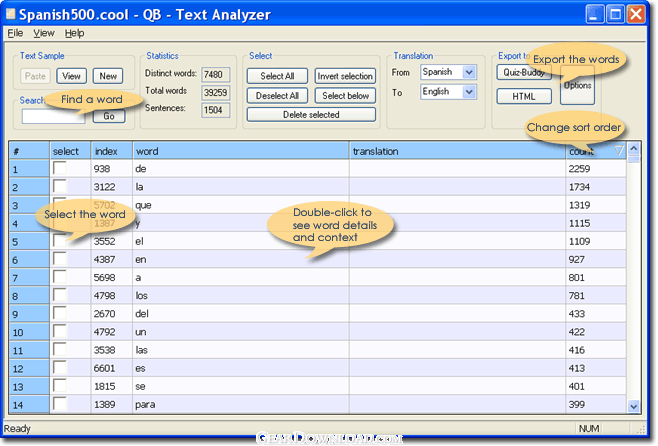Minimize the Text Analyzer window

pos(595,15)
